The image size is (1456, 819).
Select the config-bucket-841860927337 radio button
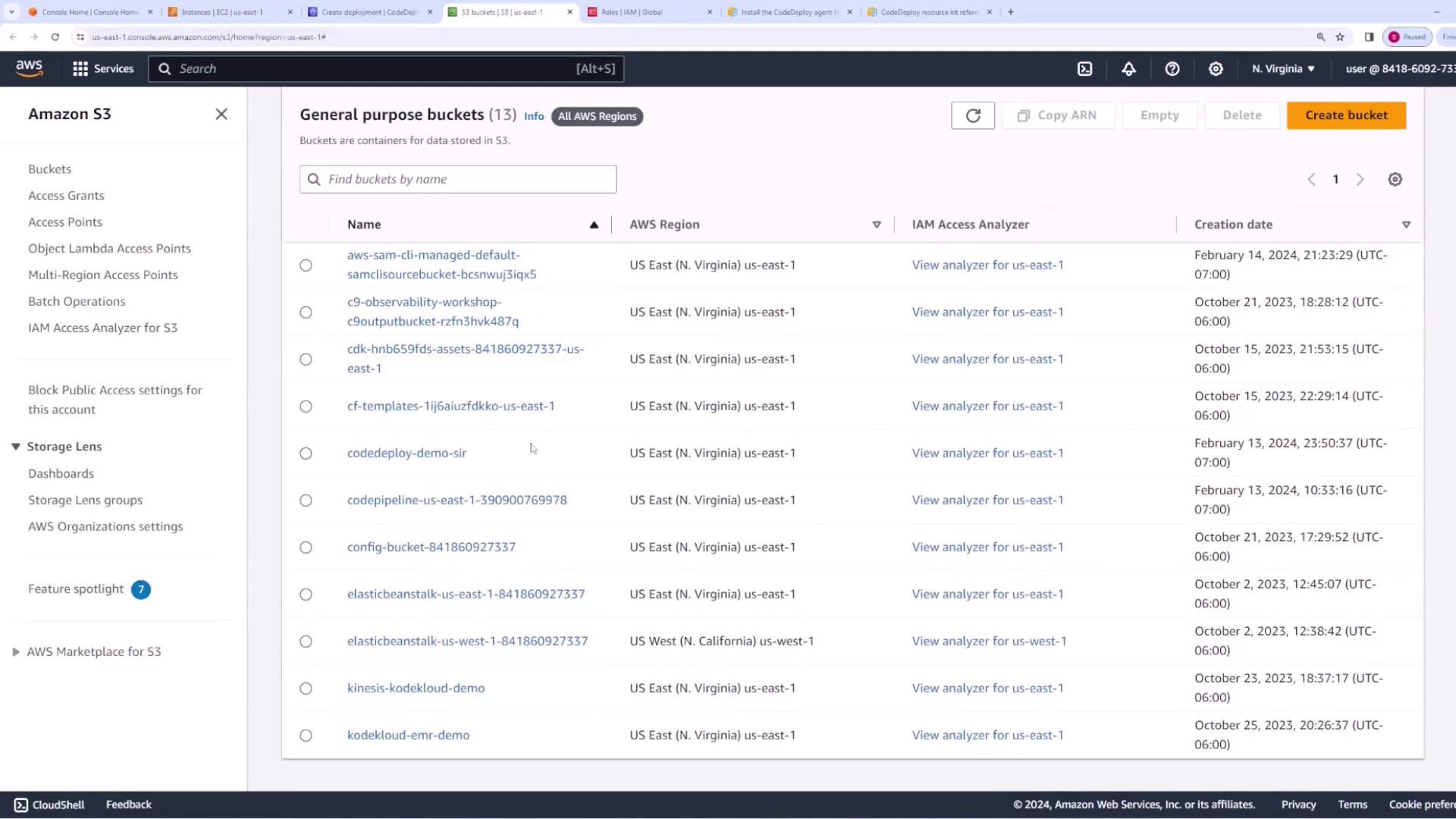tap(306, 548)
